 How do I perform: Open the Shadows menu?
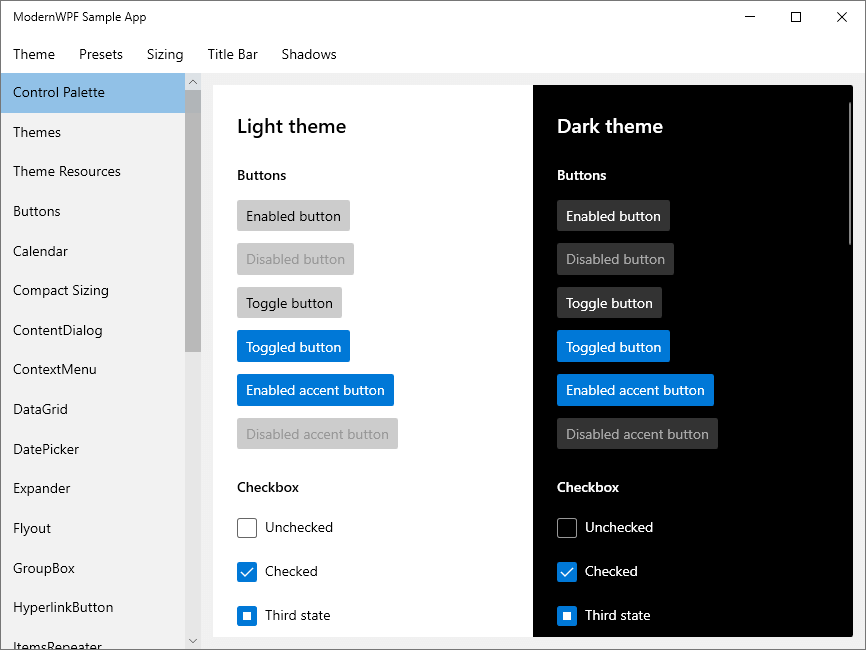309,54
